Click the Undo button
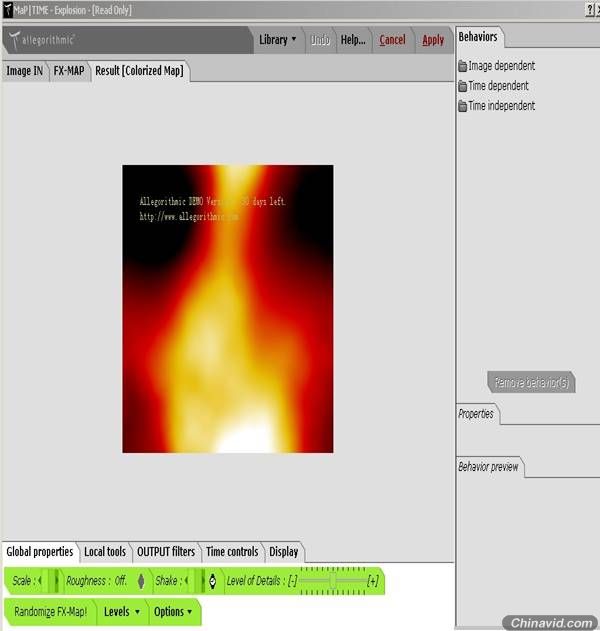The height and width of the screenshot is (631, 600). tap(320, 40)
